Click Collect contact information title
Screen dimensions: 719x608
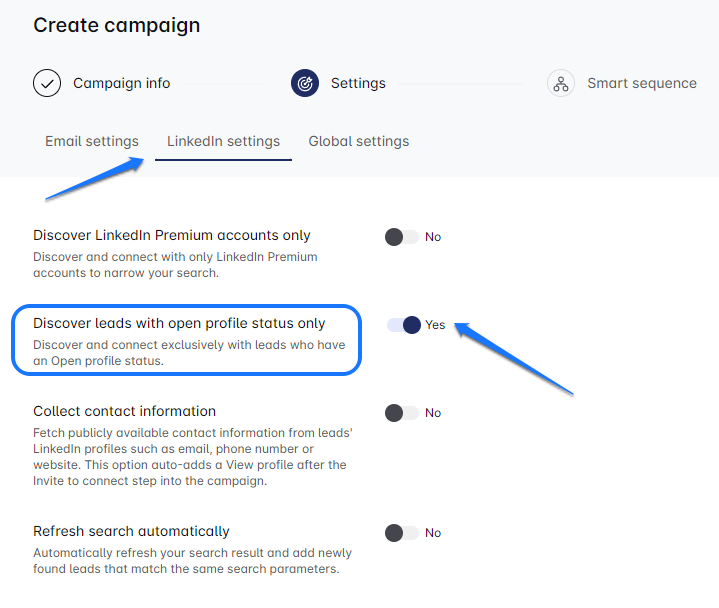124,411
